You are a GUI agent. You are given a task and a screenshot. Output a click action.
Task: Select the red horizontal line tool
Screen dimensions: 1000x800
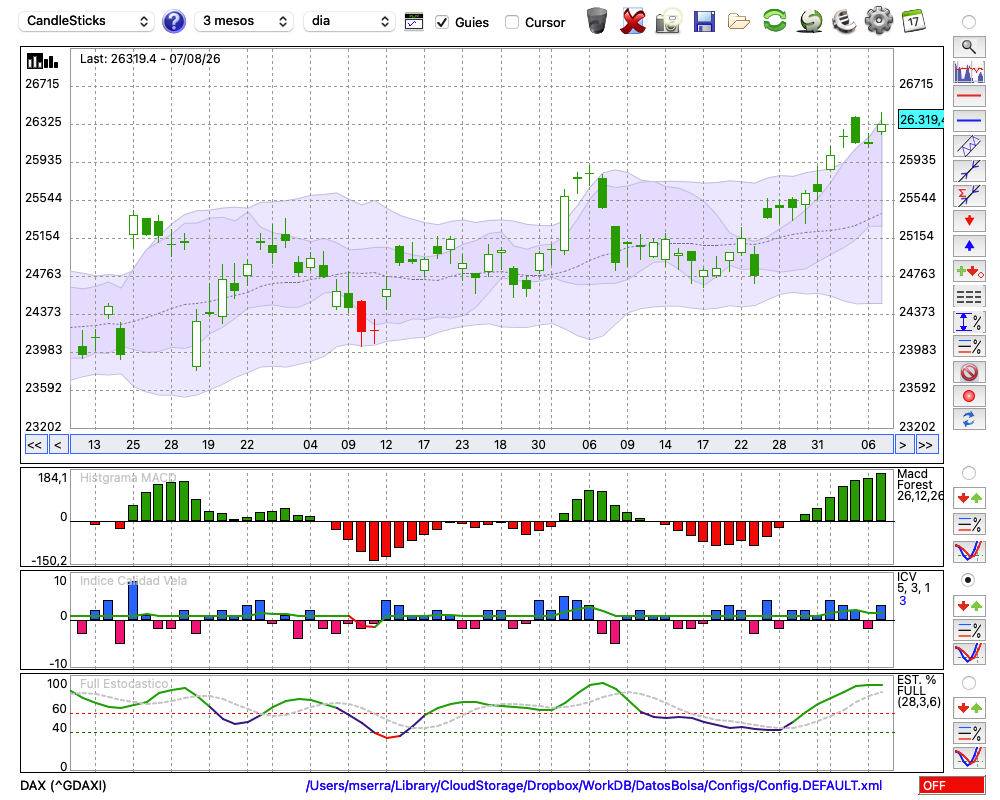pyautogui.click(x=969, y=96)
